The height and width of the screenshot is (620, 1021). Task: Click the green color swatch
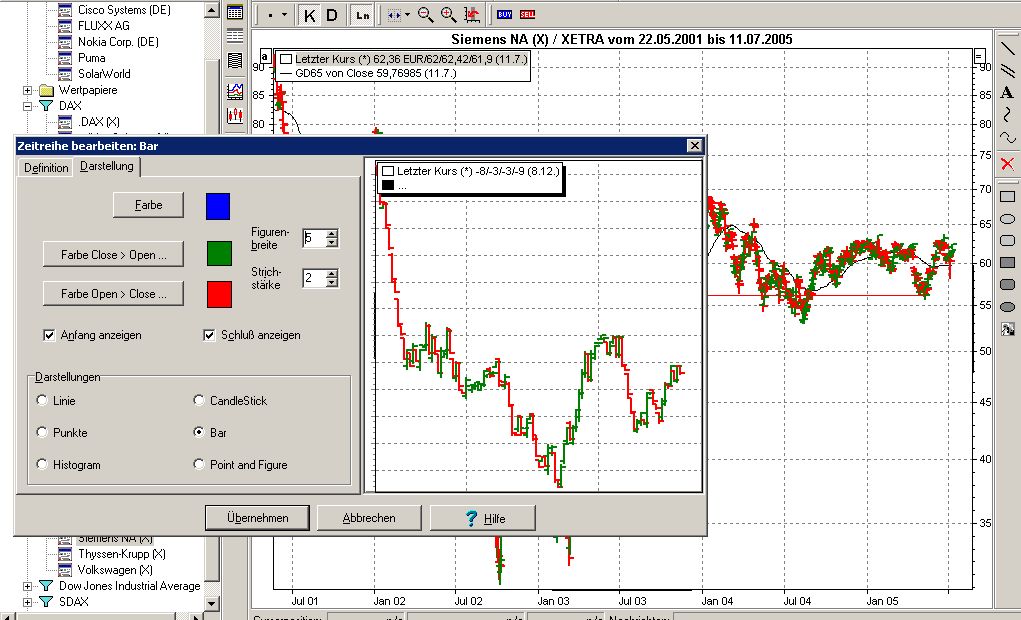click(219, 253)
